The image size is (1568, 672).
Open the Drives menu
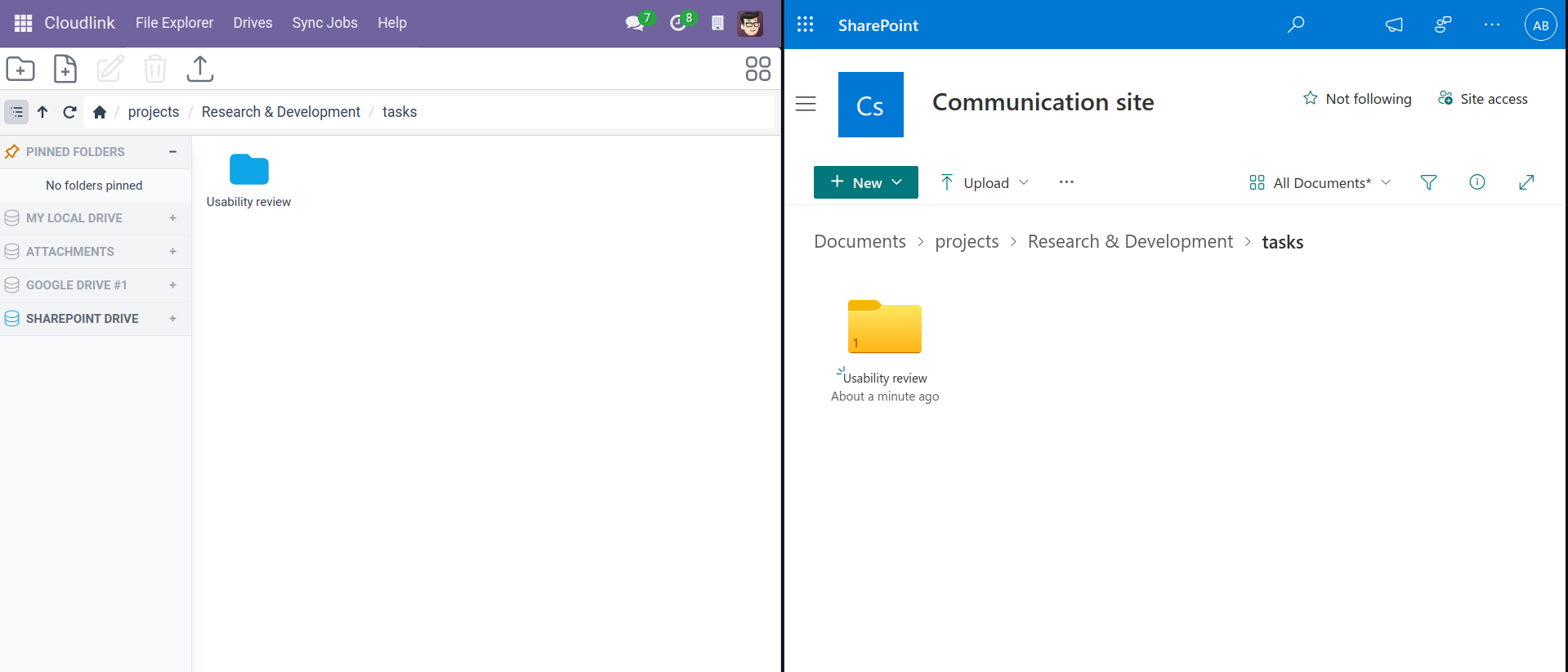tap(252, 23)
